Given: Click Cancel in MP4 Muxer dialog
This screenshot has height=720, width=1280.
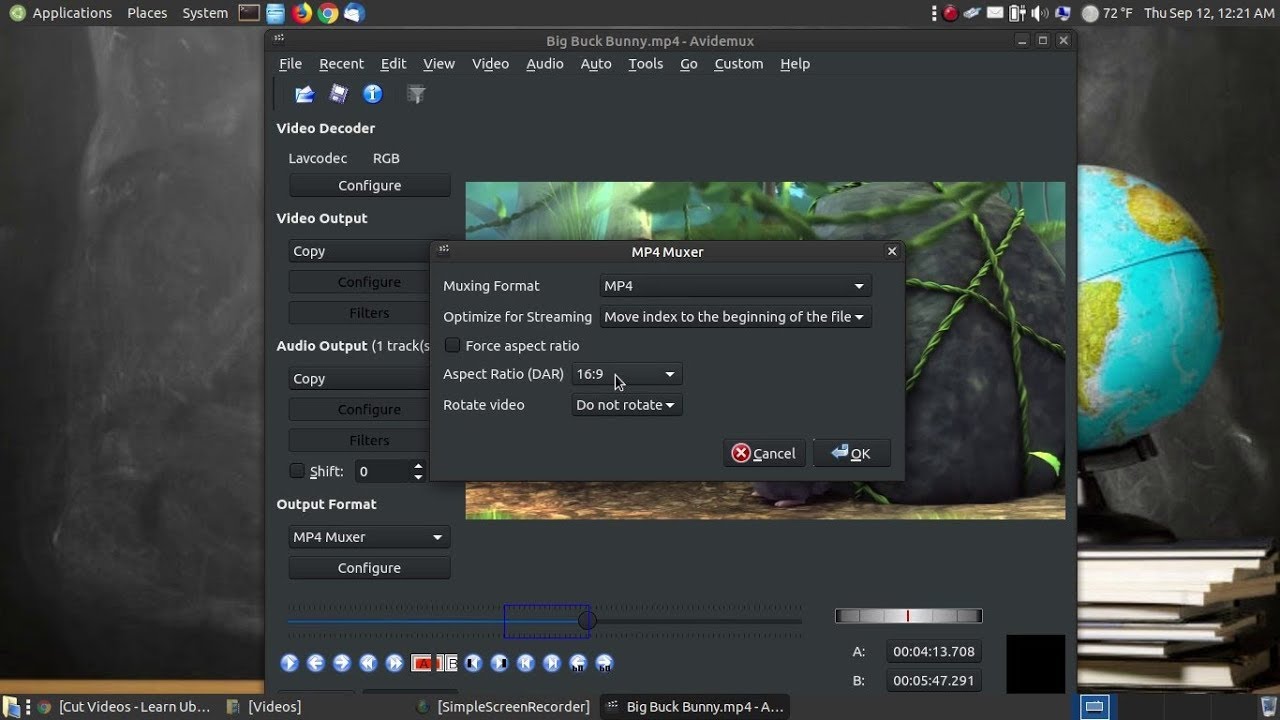Looking at the screenshot, I should 764,453.
